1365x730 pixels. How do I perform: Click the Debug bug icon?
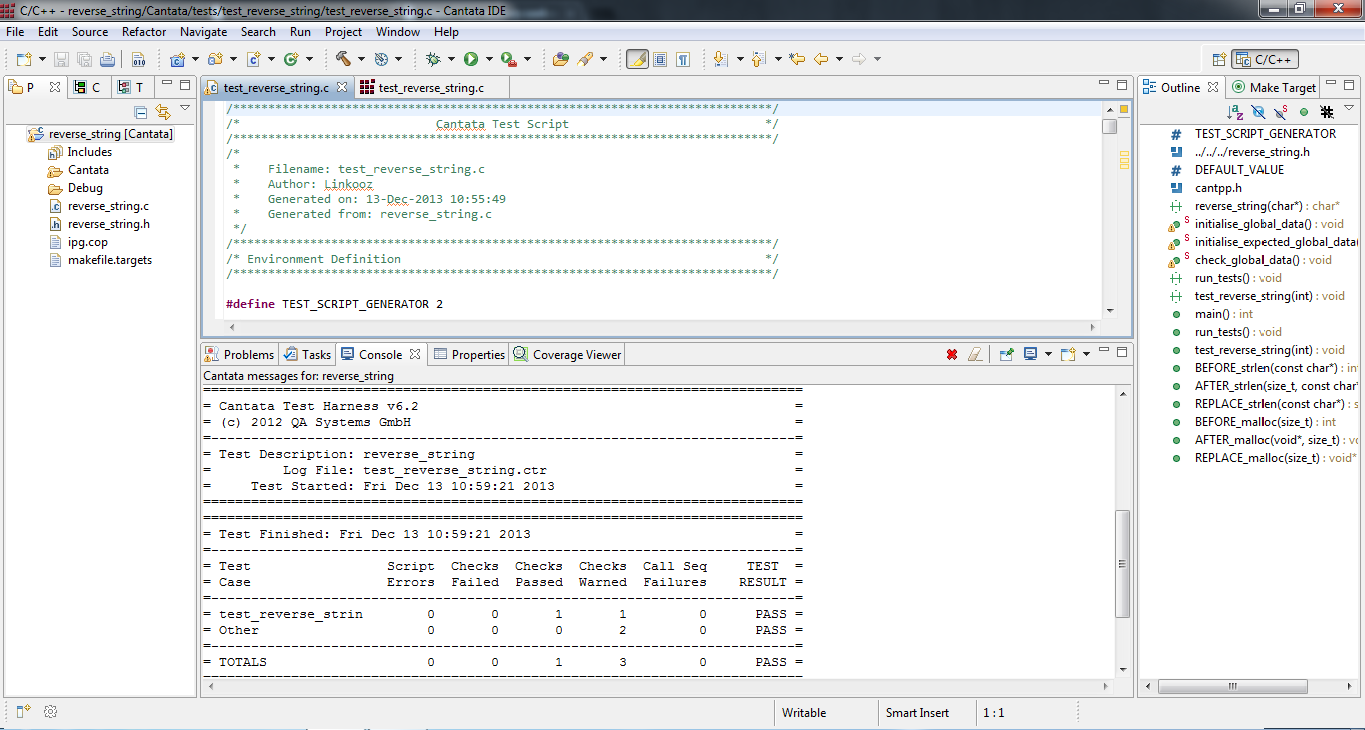(433, 59)
